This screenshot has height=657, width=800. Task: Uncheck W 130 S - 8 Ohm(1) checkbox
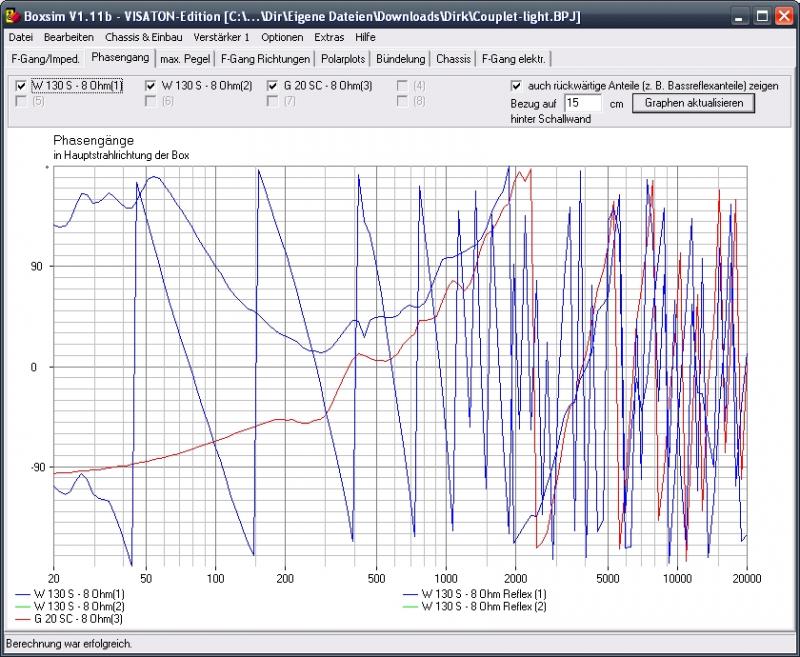[21, 86]
